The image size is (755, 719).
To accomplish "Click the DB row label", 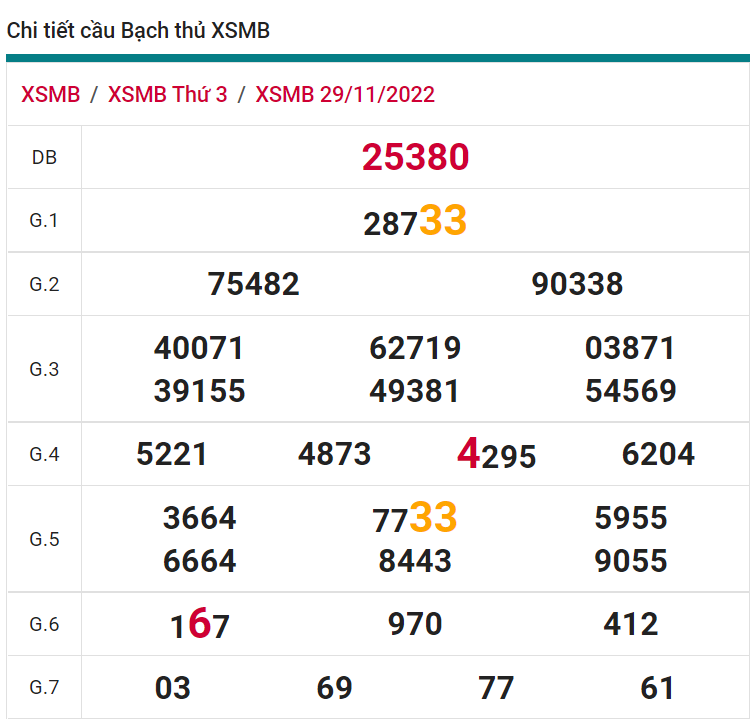I will [44, 157].
